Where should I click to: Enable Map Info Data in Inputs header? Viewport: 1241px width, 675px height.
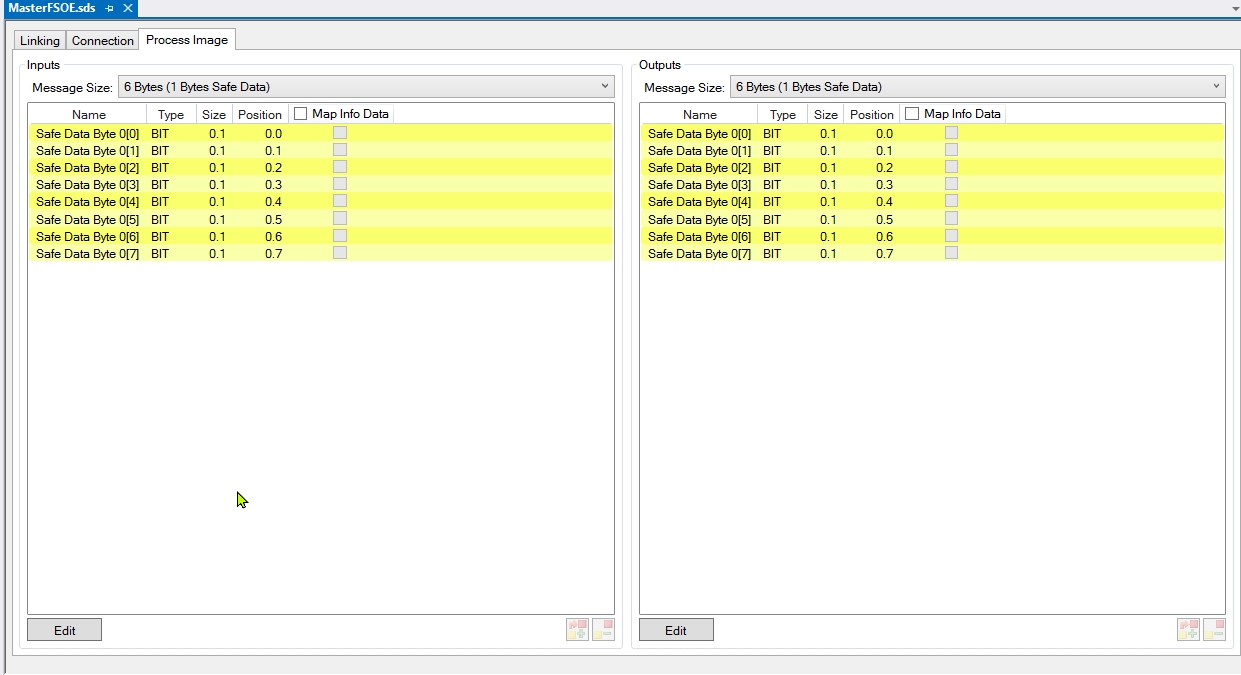coord(301,114)
